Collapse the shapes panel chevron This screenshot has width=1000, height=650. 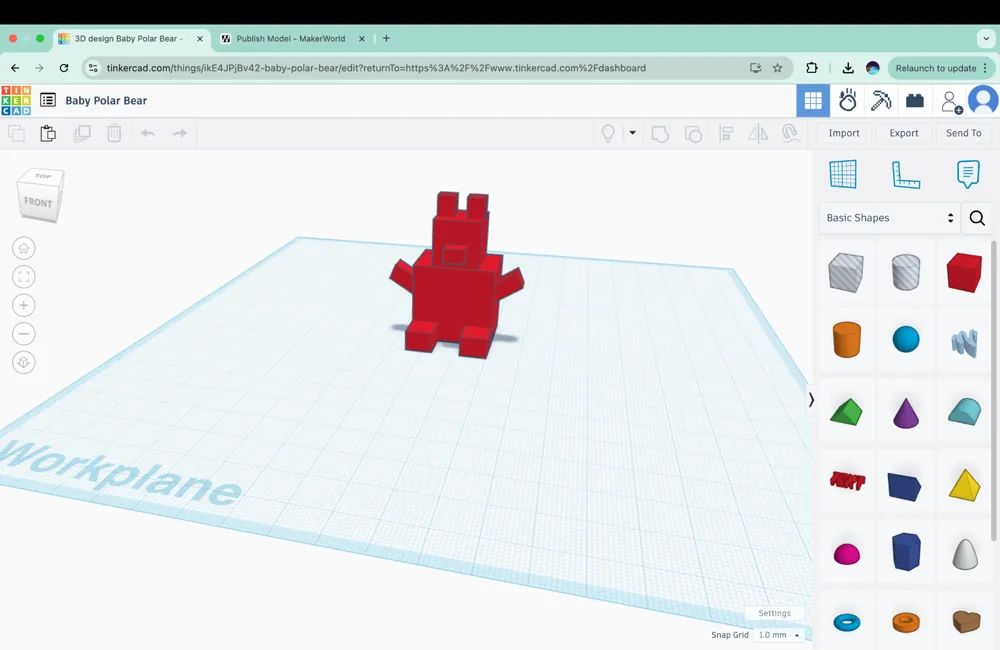coord(811,400)
